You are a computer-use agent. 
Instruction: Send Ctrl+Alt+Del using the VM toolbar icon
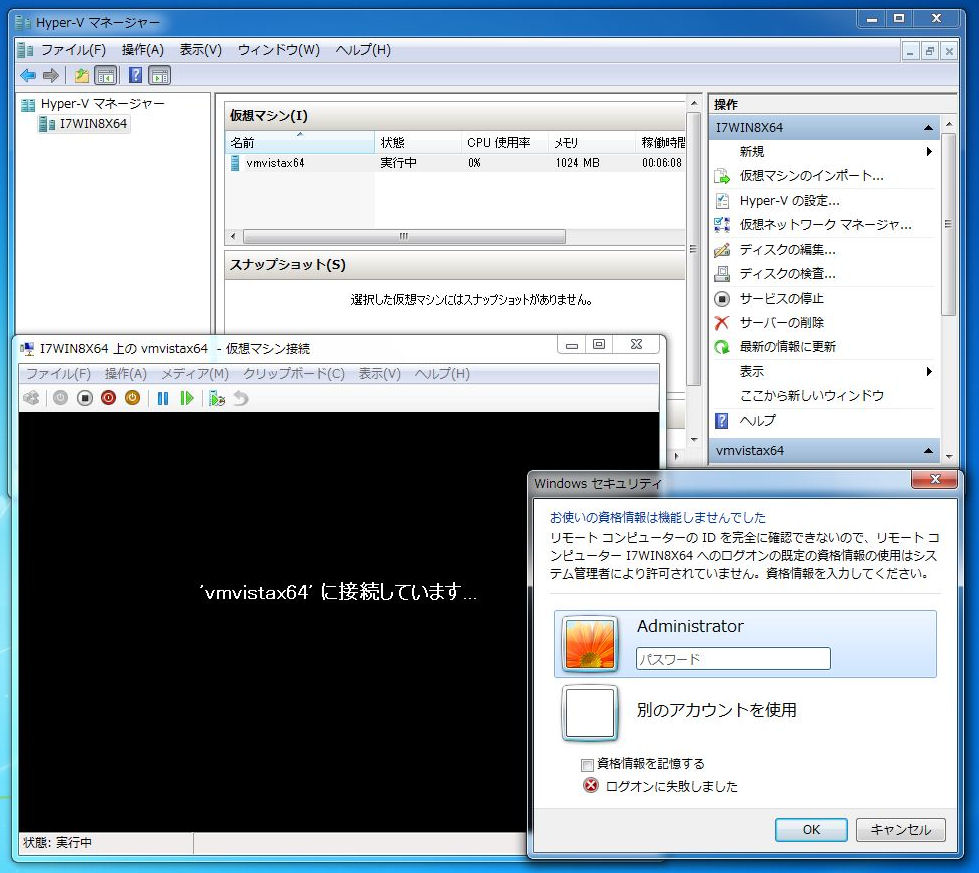[31, 398]
